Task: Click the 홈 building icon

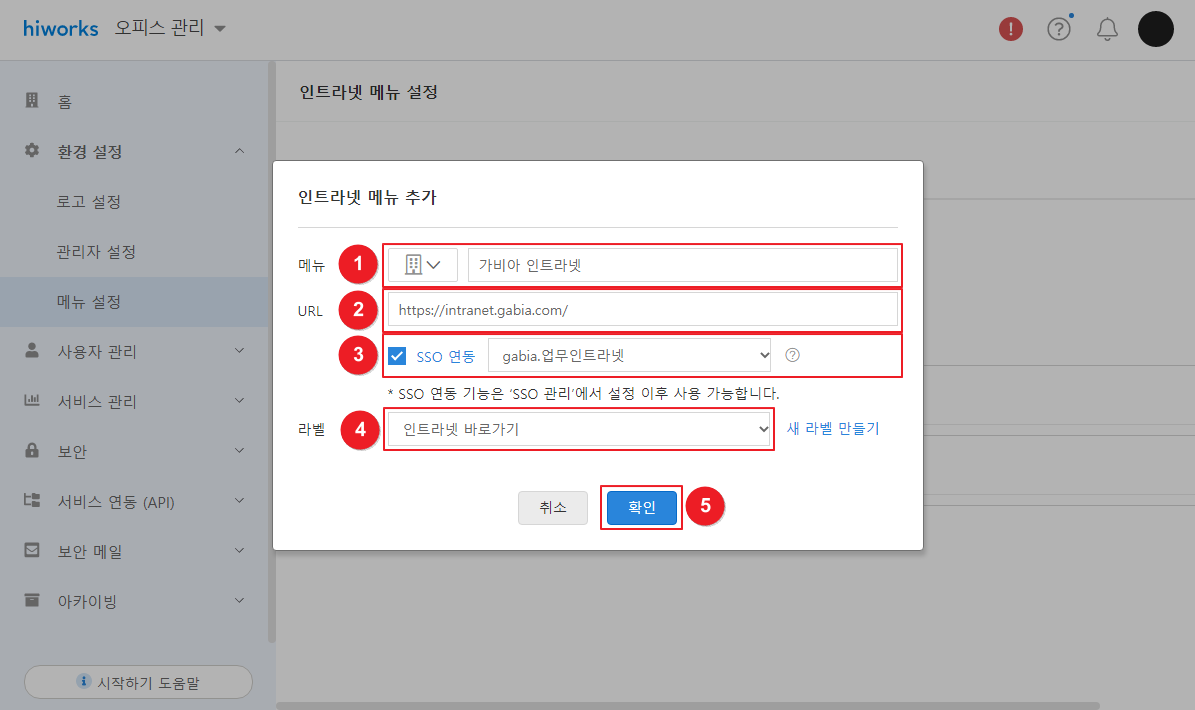Action: tap(32, 101)
